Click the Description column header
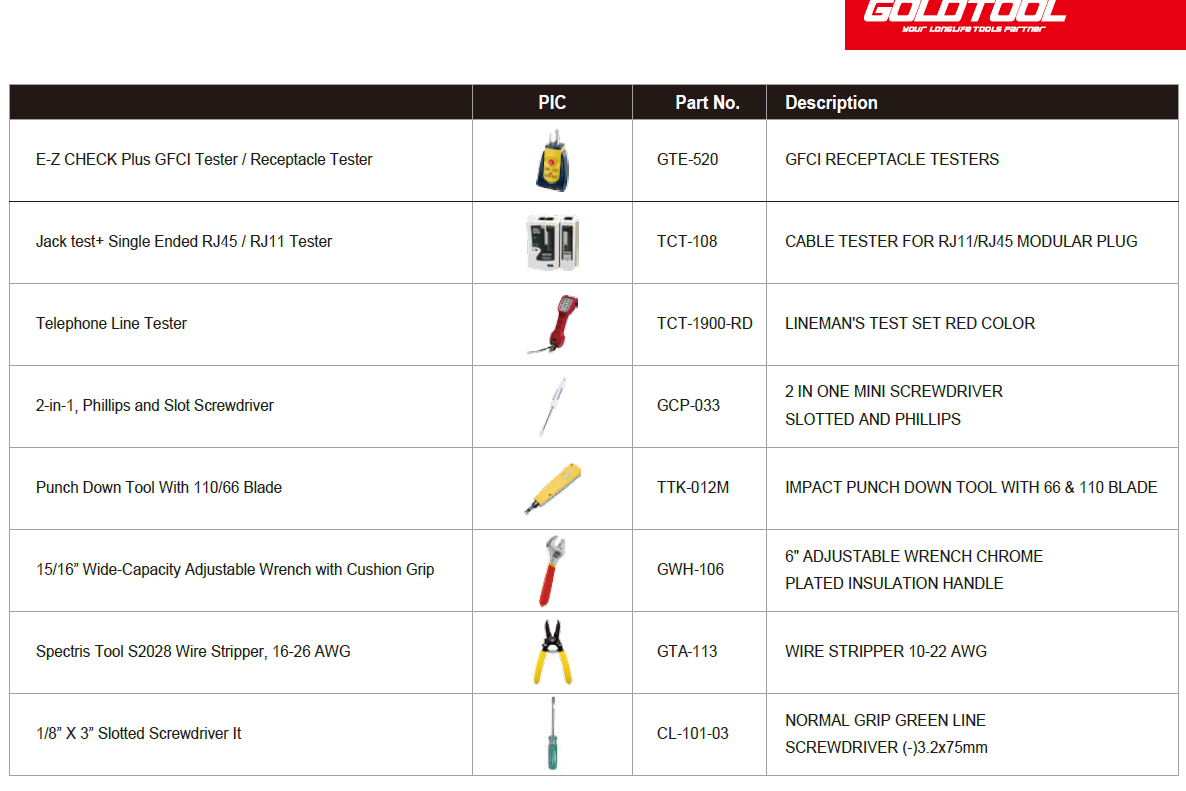Viewport: 1186px width, 791px height. point(831,103)
